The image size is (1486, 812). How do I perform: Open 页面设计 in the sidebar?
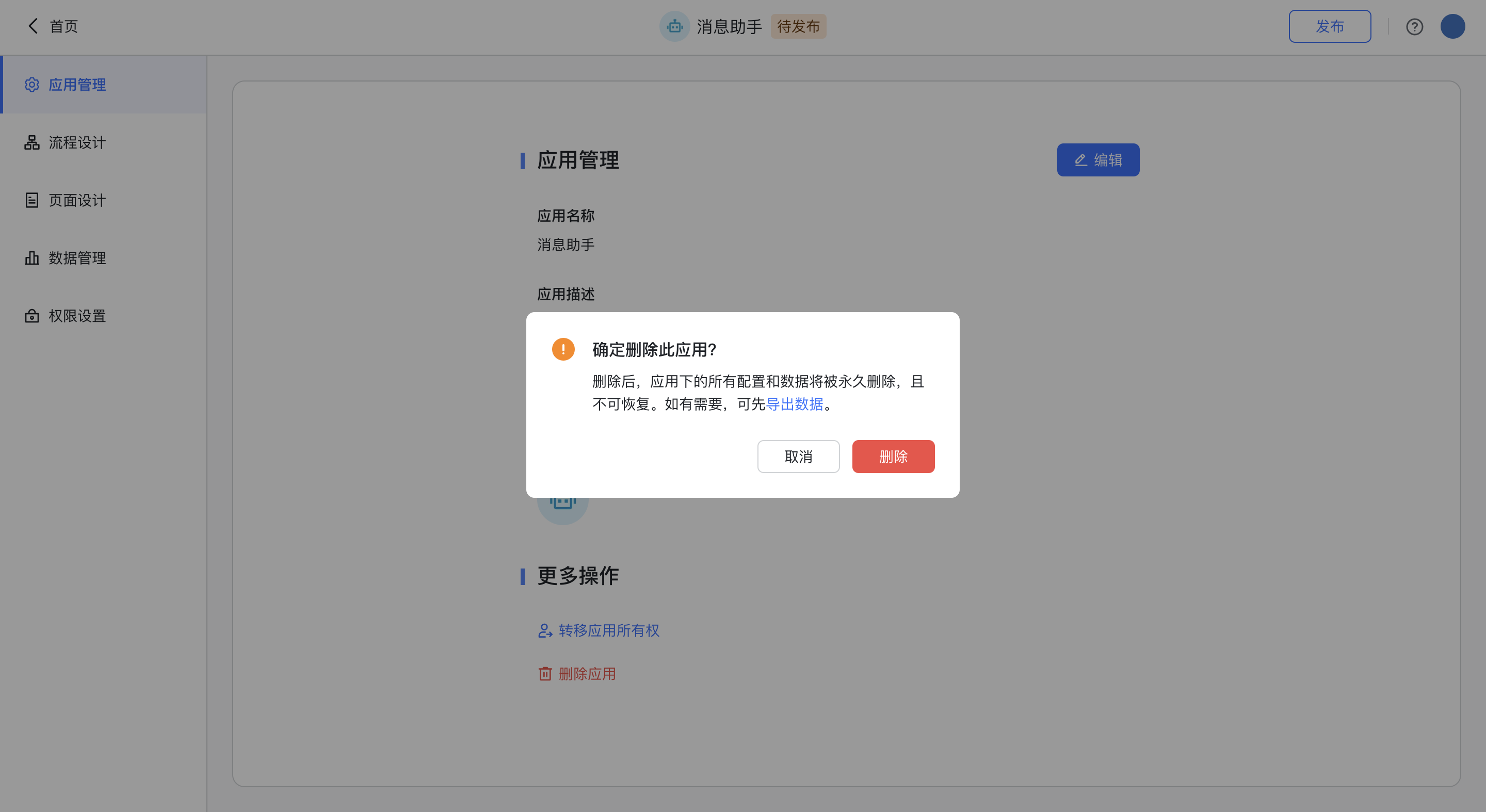tap(104, 200)
